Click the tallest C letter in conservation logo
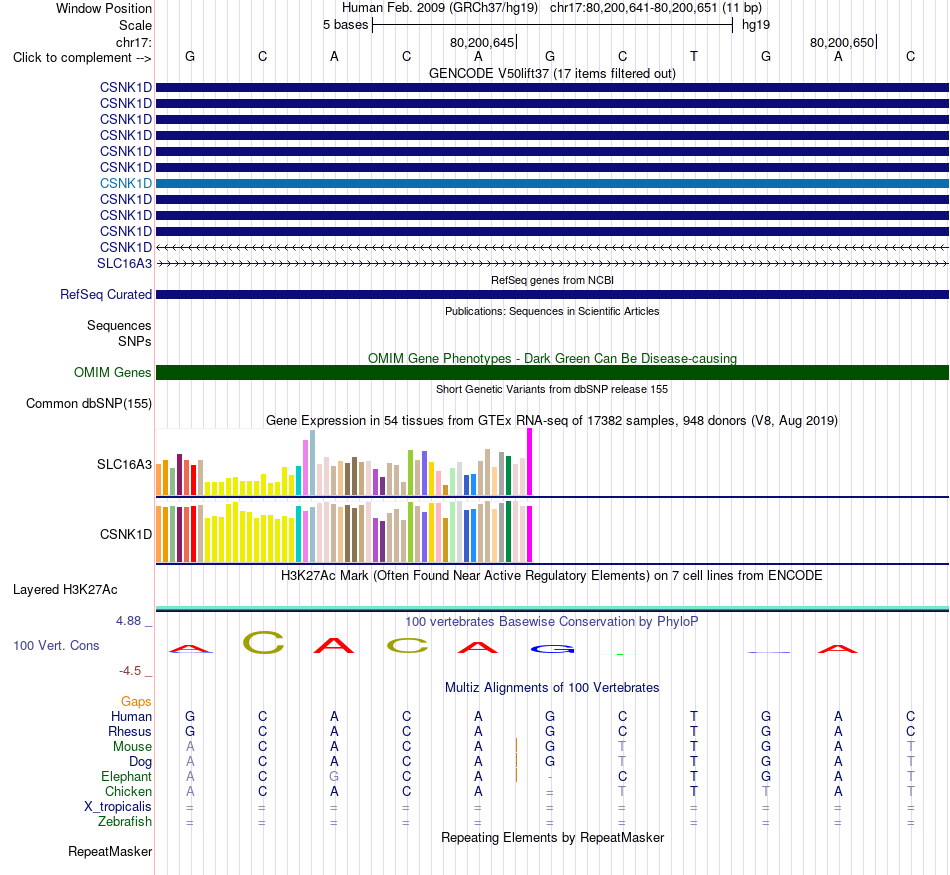The height and width of the screenshot is (875, 950). [263, 642]
